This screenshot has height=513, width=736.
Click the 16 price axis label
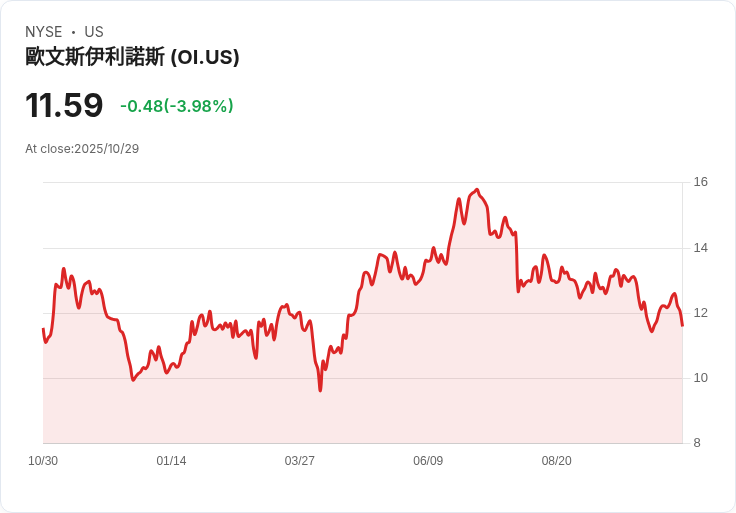(x=701, y=182)
